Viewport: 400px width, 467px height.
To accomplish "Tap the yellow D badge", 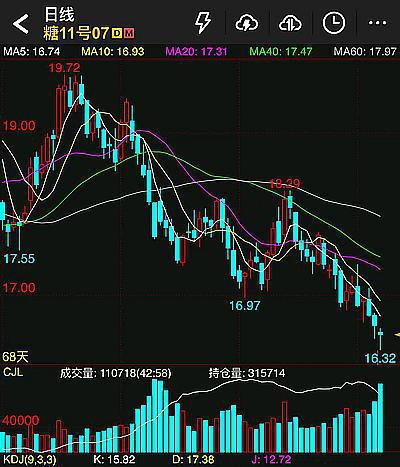I will point(117,33).
